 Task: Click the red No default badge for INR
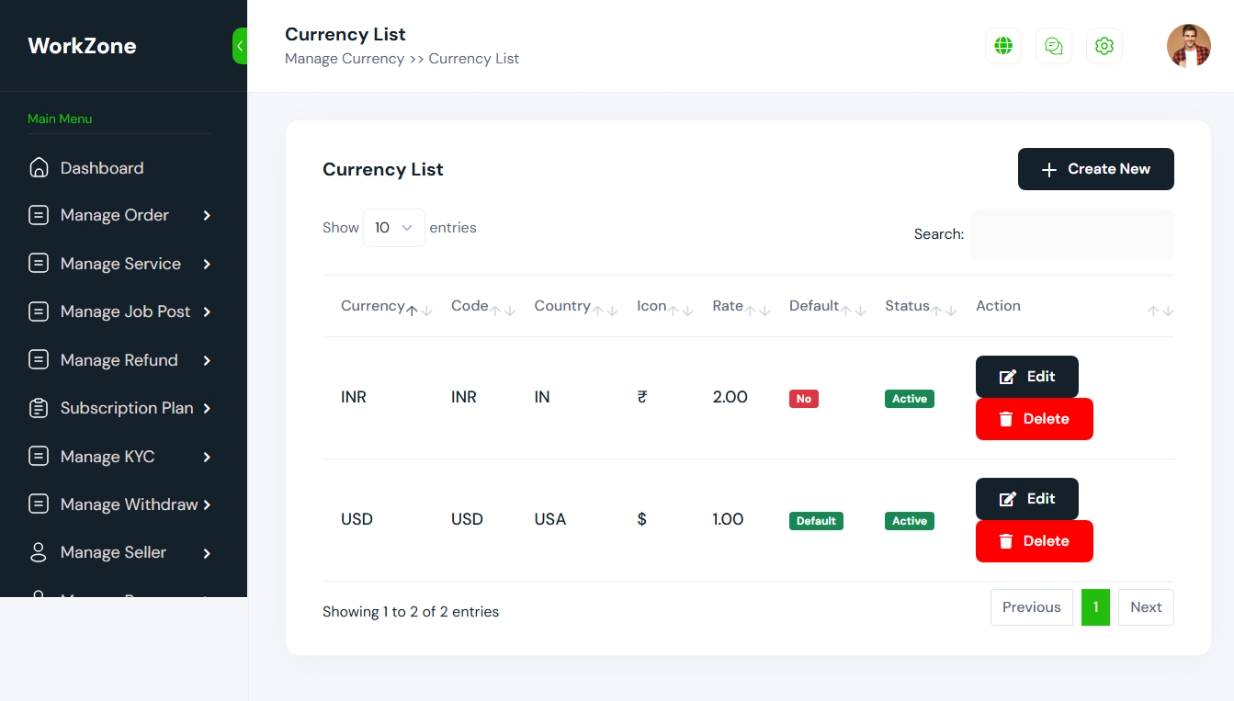tap(804, 399)
